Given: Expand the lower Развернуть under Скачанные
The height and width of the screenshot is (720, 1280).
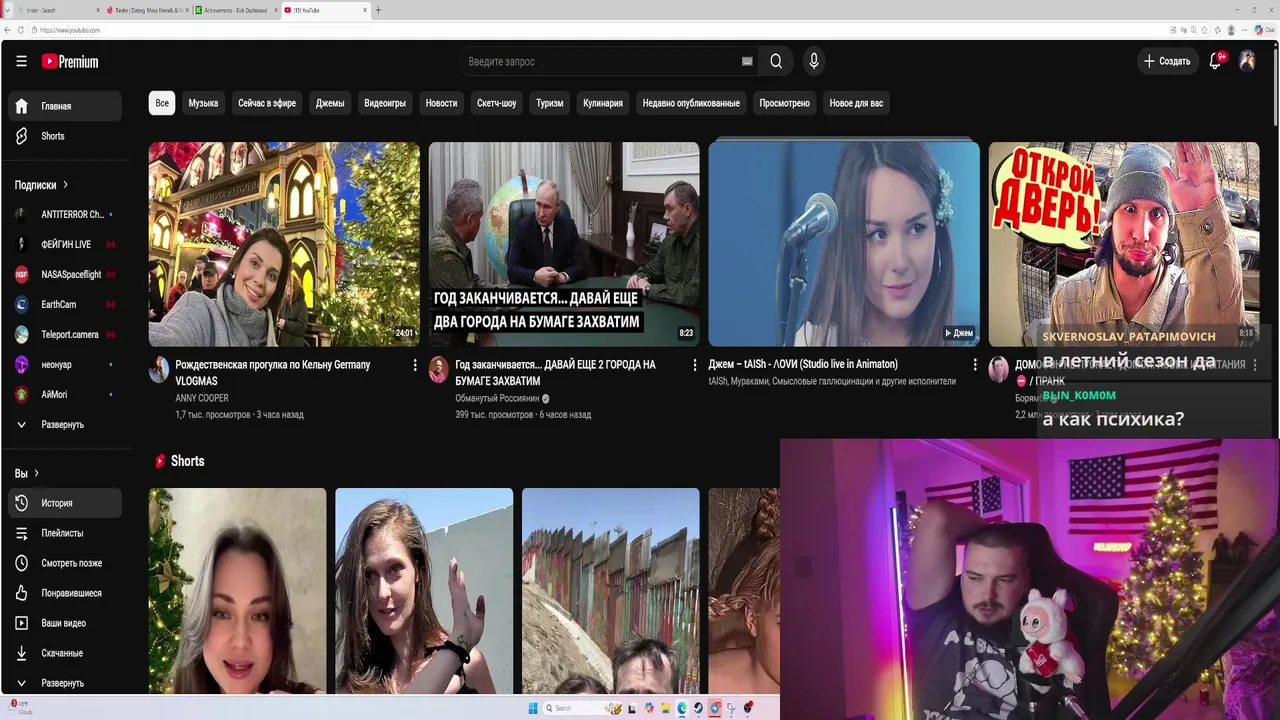Looking at the screenshot, I should click(66, 683).
